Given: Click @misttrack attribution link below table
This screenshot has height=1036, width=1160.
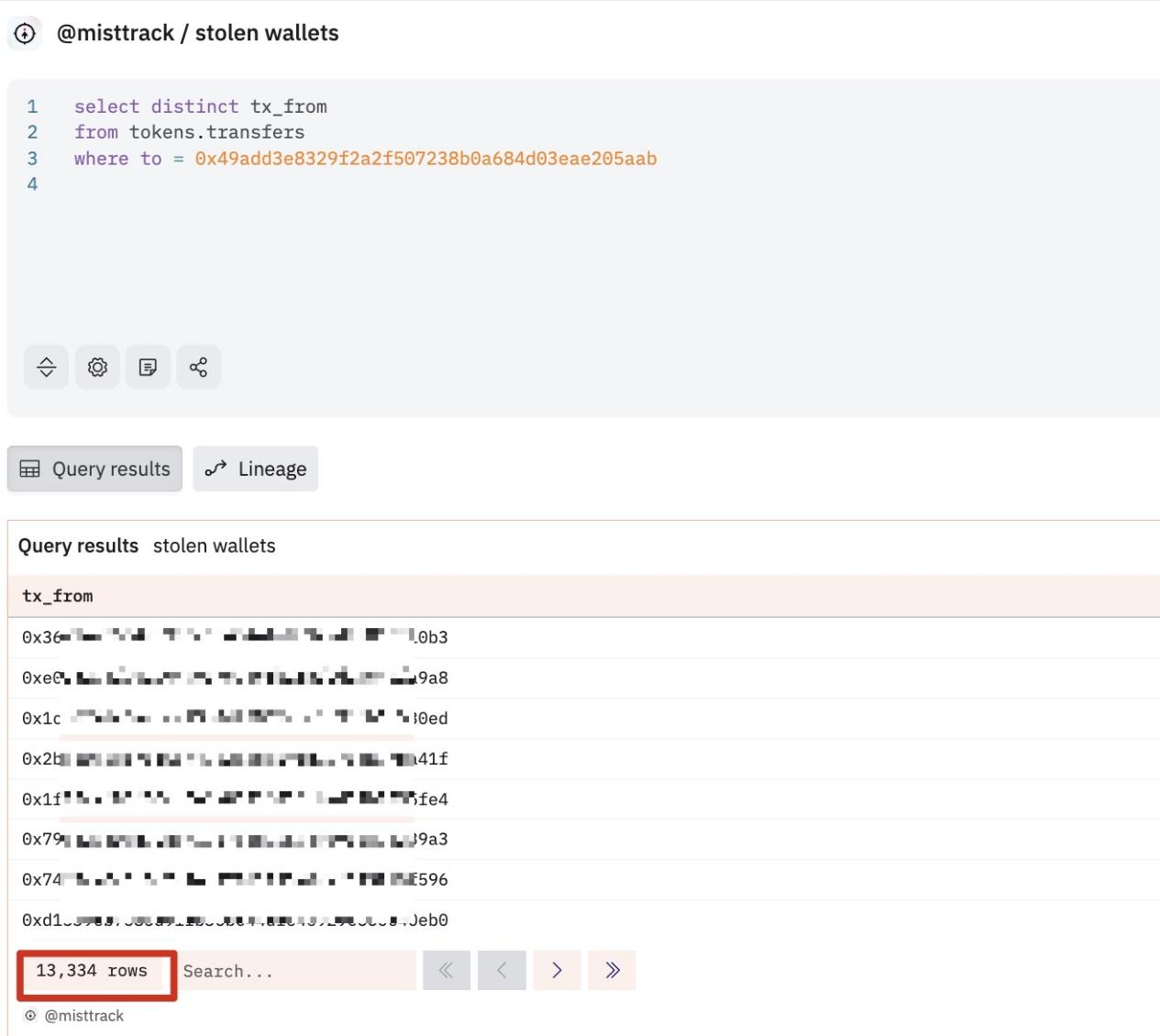Looking at the screenshot, I should (x=83, y=1016).
